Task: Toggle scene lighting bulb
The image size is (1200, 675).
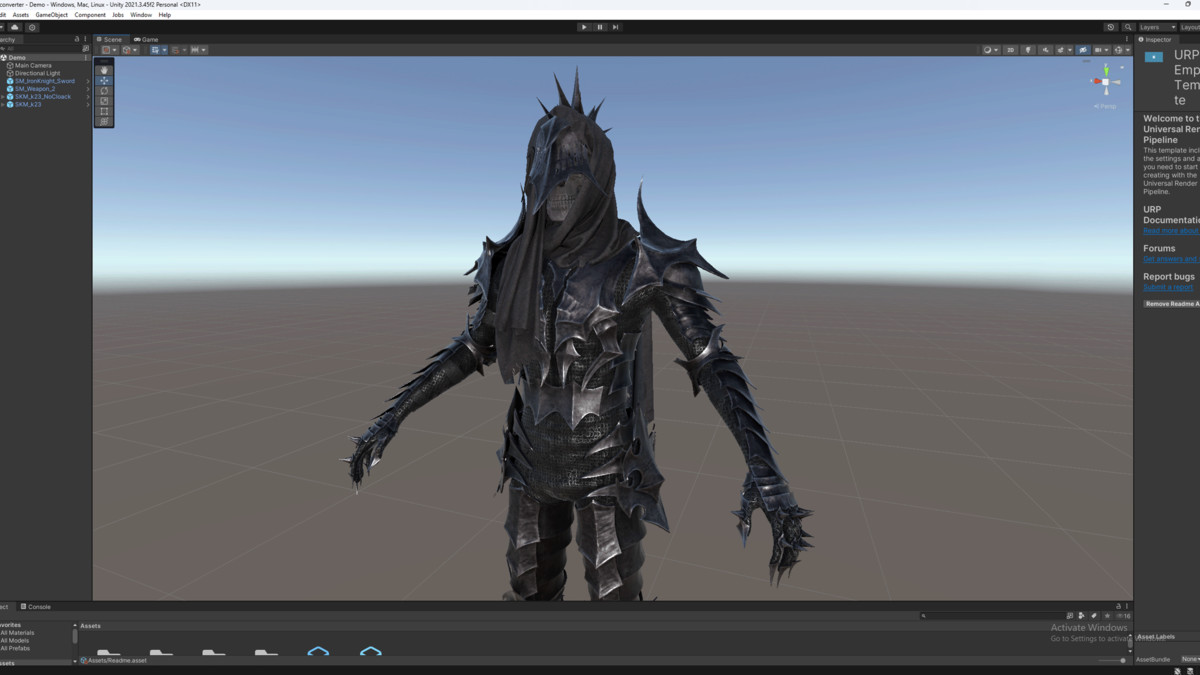Action: pyautogui.click(x=1028, y=50)
